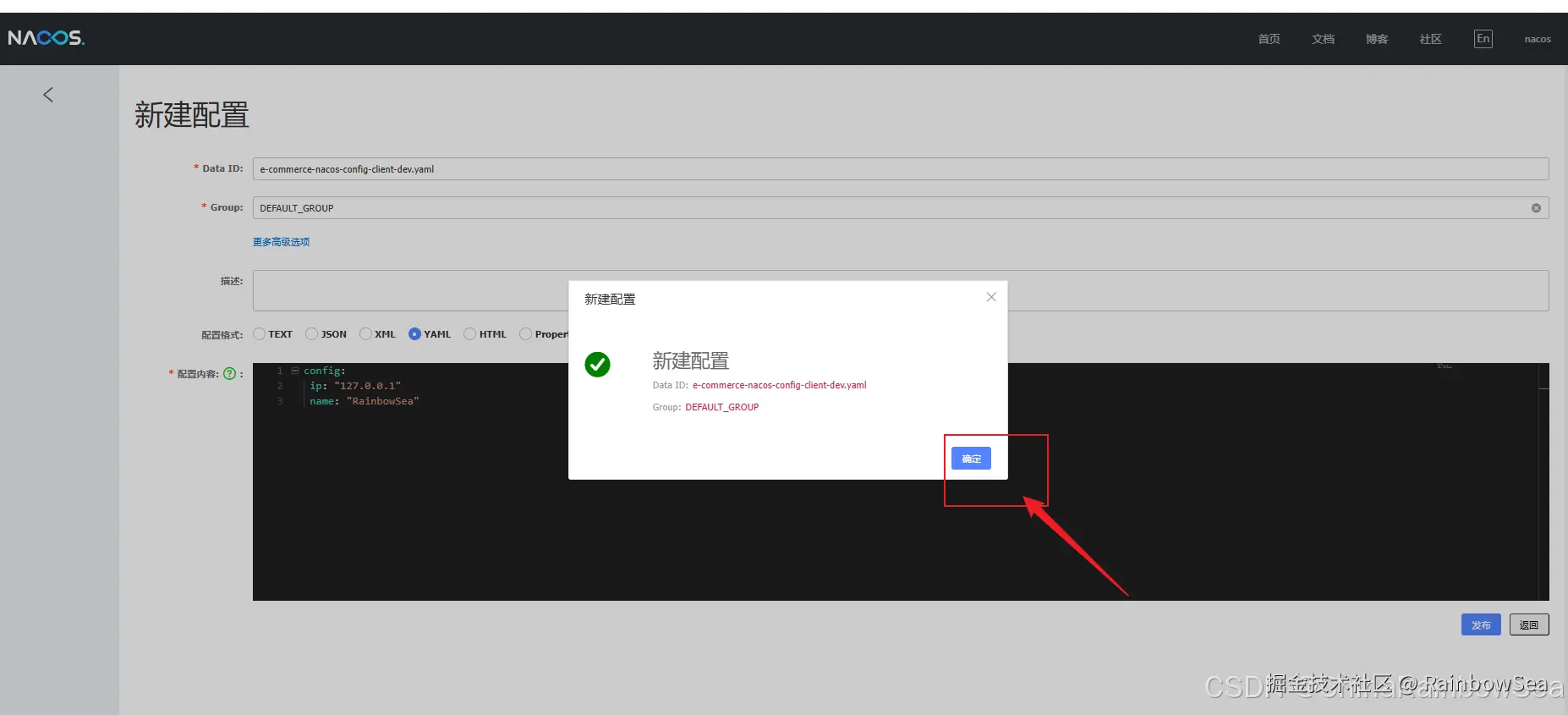Select the XML format radio button
The height and width of the screenshot is (715, 1568).
point(365,334)
